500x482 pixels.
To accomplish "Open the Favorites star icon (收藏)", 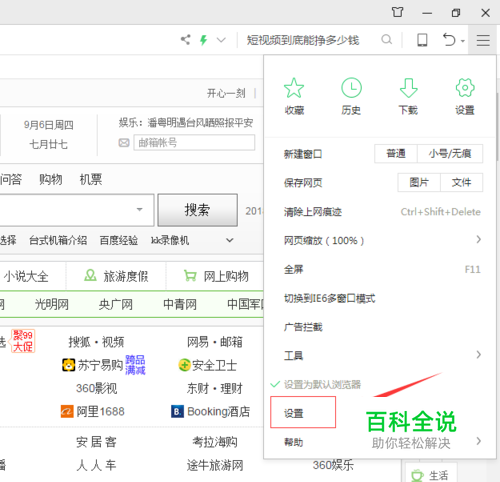I will (294, 88).
